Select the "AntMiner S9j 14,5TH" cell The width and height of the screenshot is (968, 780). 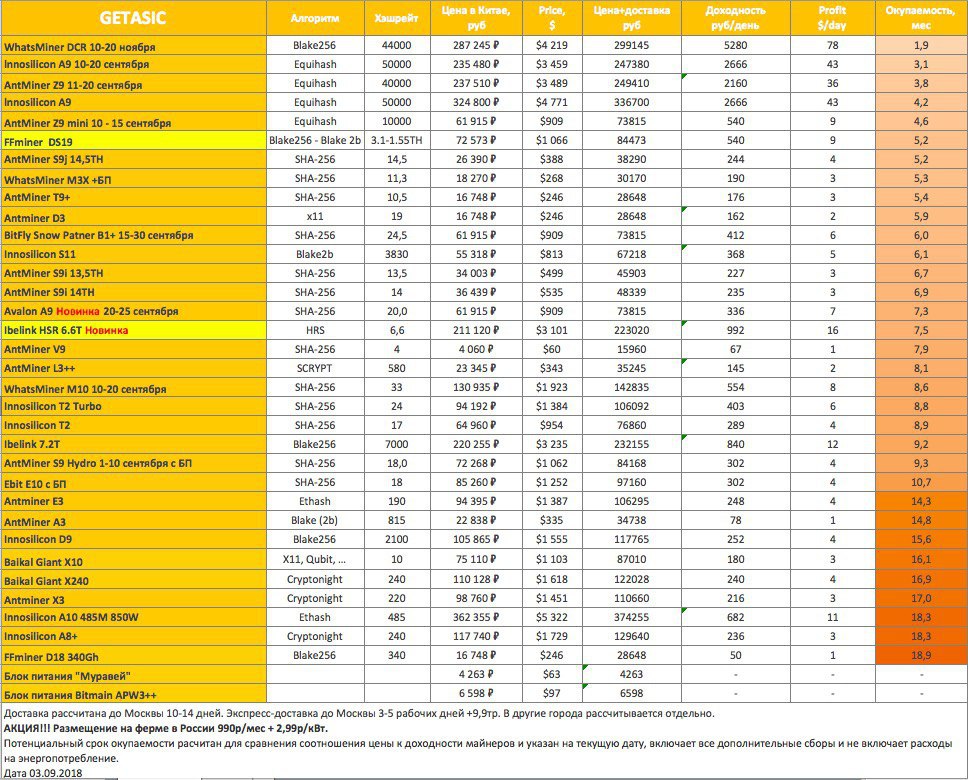click(x=133, y=159)
